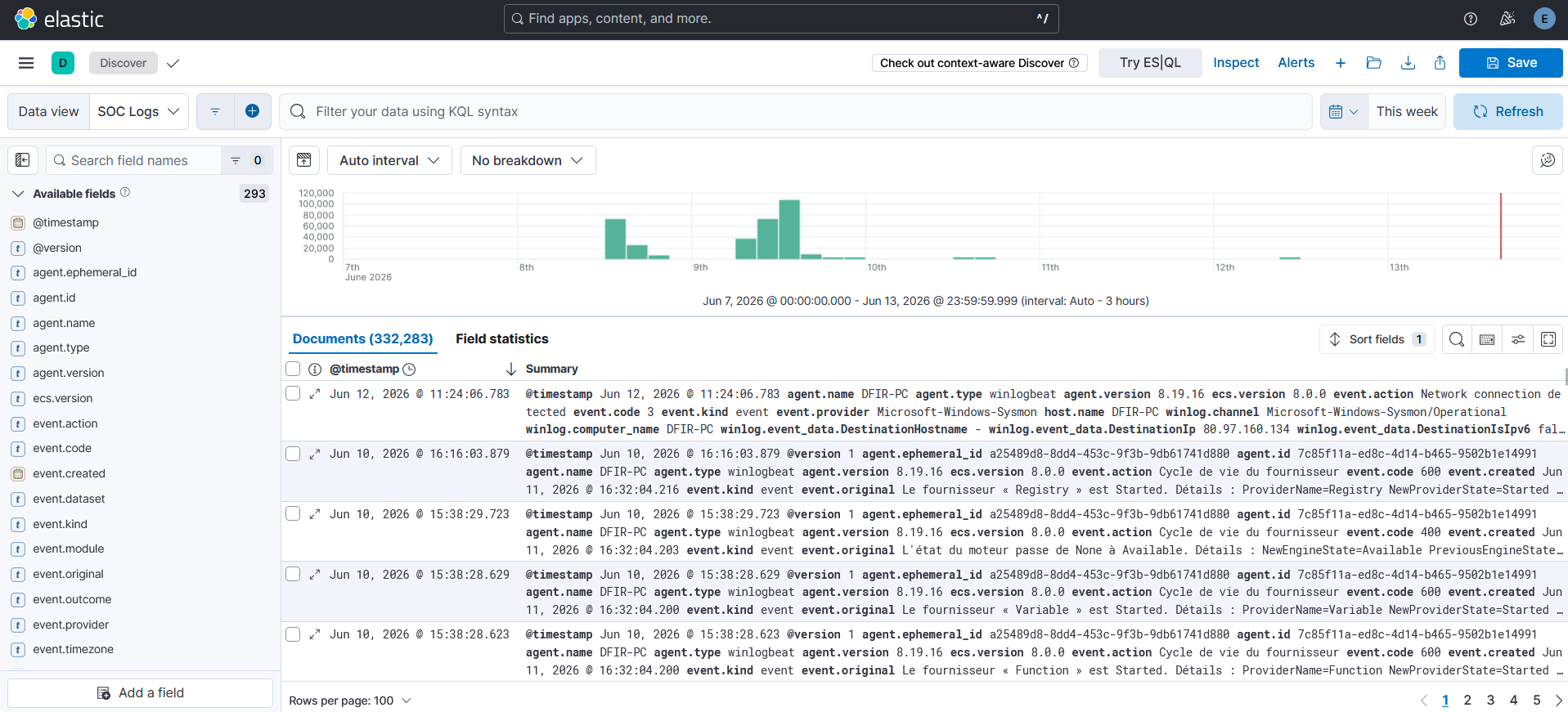
Task: Go to results page 5
Action: (x=1536, y=701)
